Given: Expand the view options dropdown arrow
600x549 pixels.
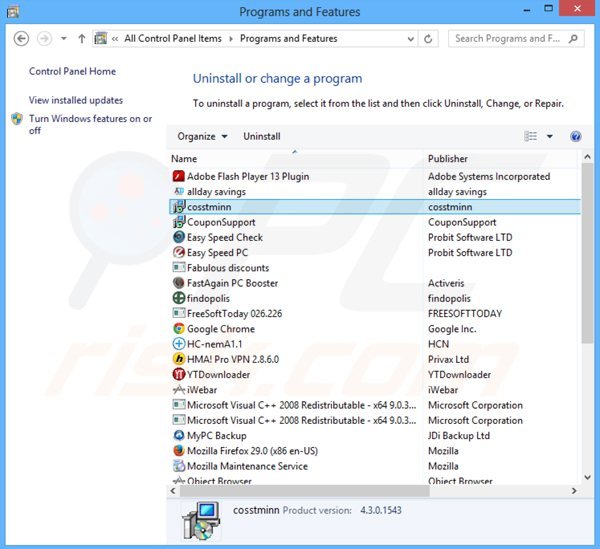Looking at the screenshot, I should 549,136.
